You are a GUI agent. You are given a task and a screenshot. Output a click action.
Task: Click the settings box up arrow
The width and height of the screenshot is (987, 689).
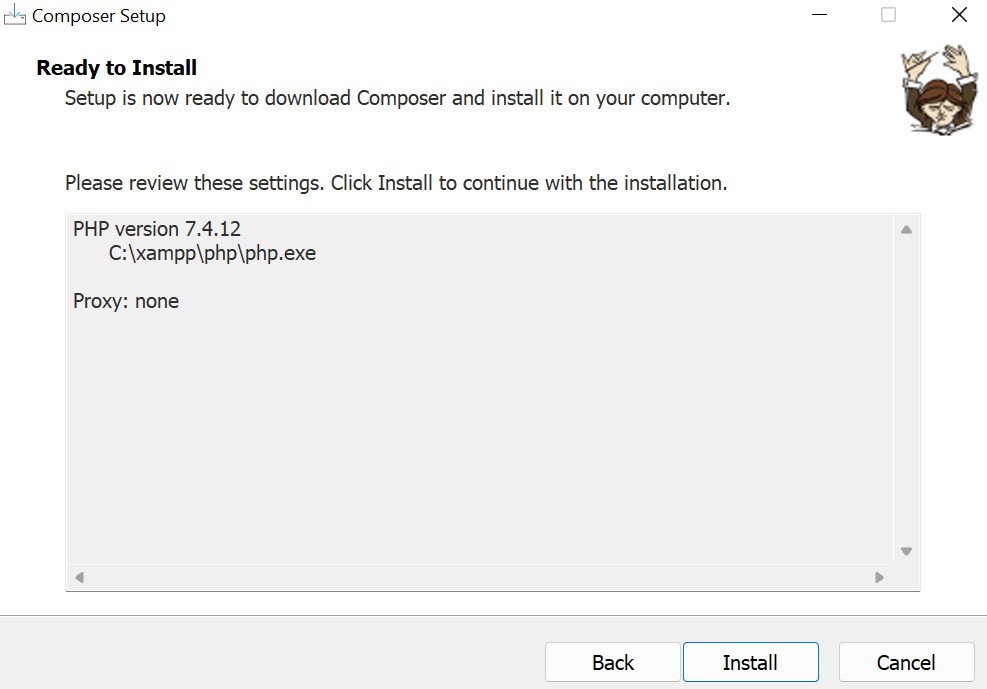[x=906, y=230]
